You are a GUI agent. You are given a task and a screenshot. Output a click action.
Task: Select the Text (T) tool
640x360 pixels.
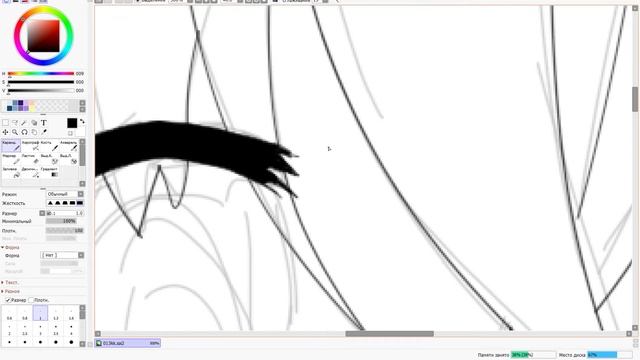44,122
